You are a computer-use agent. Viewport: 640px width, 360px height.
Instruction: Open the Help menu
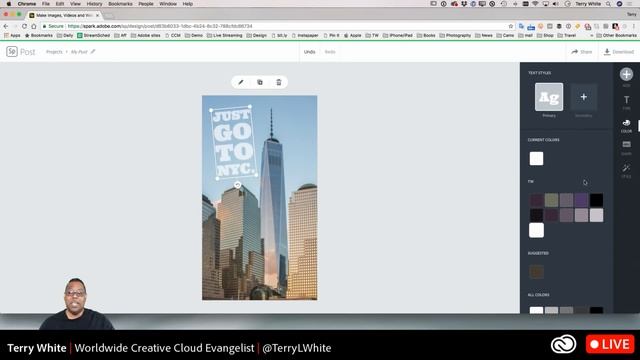(x=187, y=4)
